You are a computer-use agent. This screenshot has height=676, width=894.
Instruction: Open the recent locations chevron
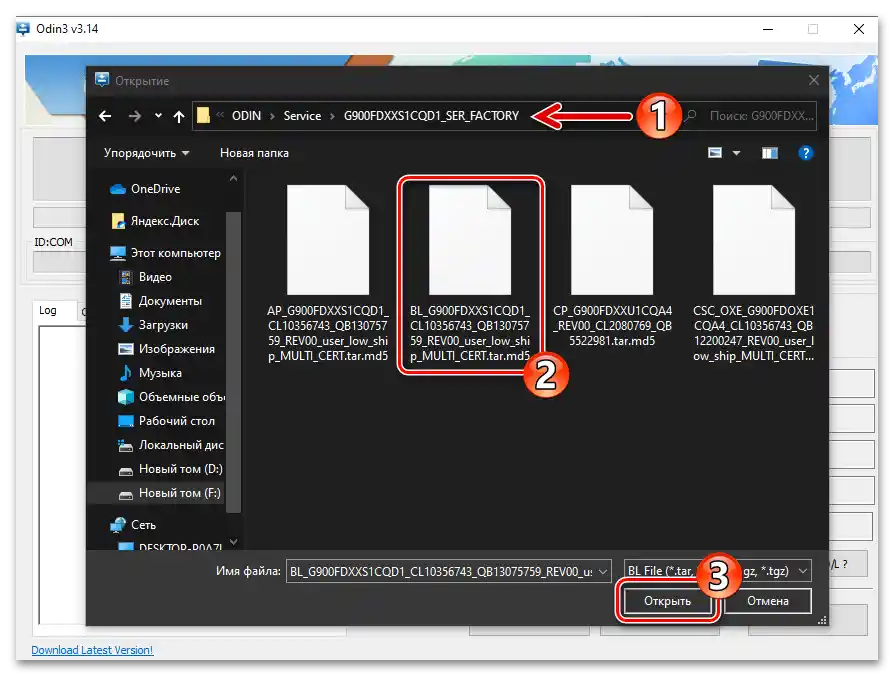click(158, 116)
